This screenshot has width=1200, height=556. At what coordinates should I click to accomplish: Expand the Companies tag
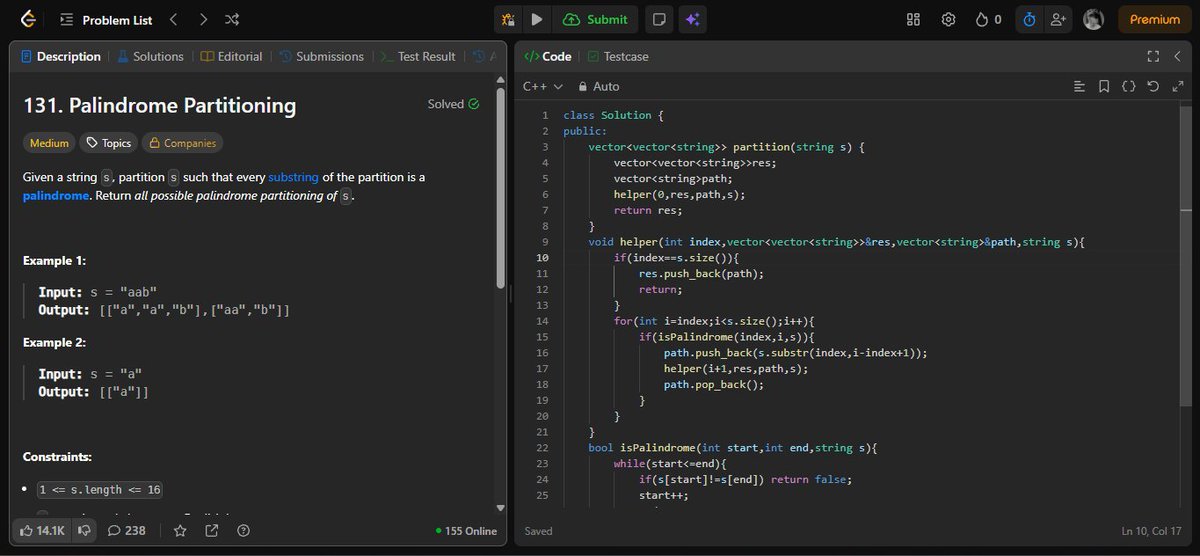pyautogui.click(x=182, y=143)
